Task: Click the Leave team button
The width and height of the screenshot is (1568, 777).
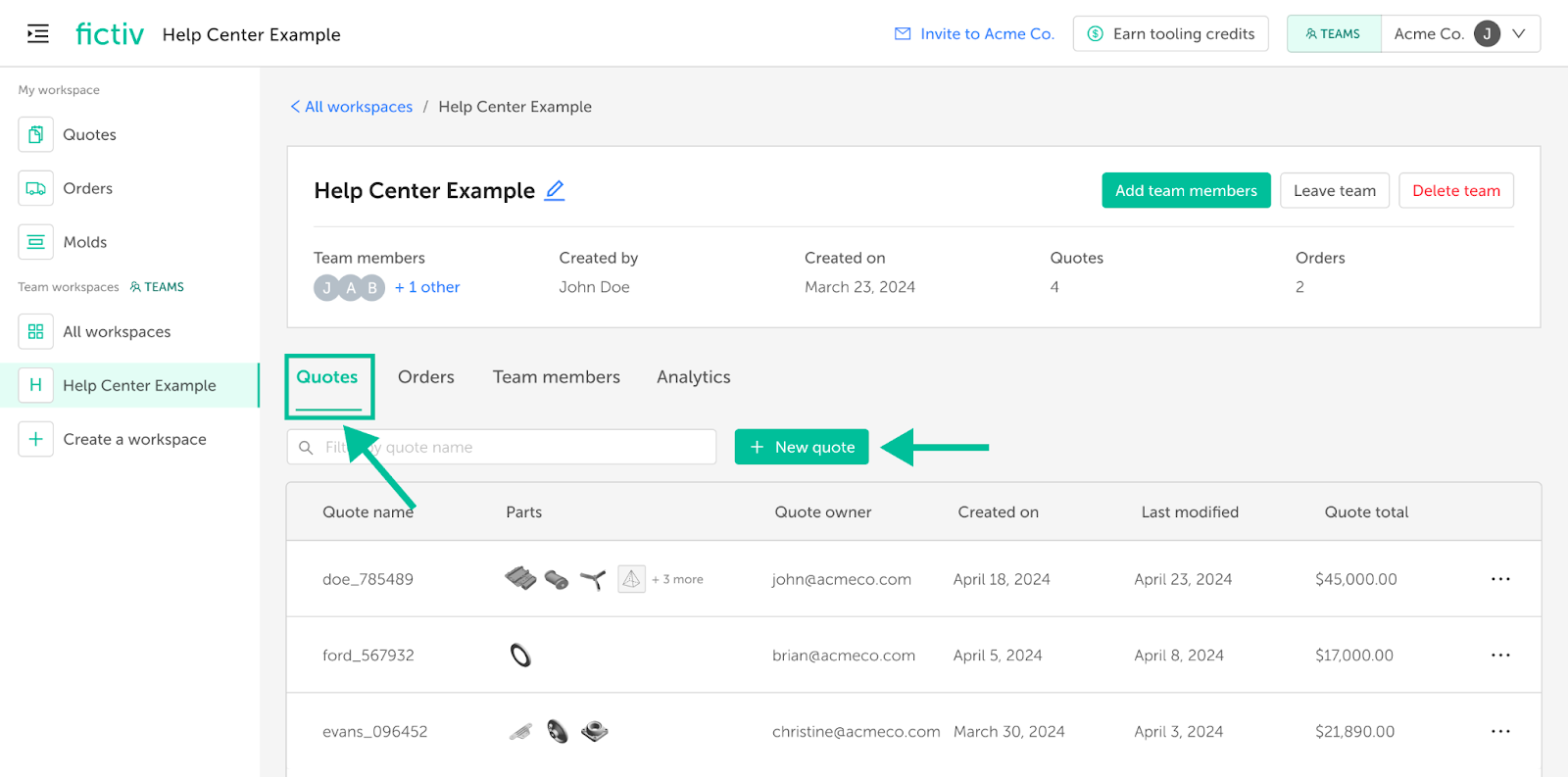Action: (1335, 190)
